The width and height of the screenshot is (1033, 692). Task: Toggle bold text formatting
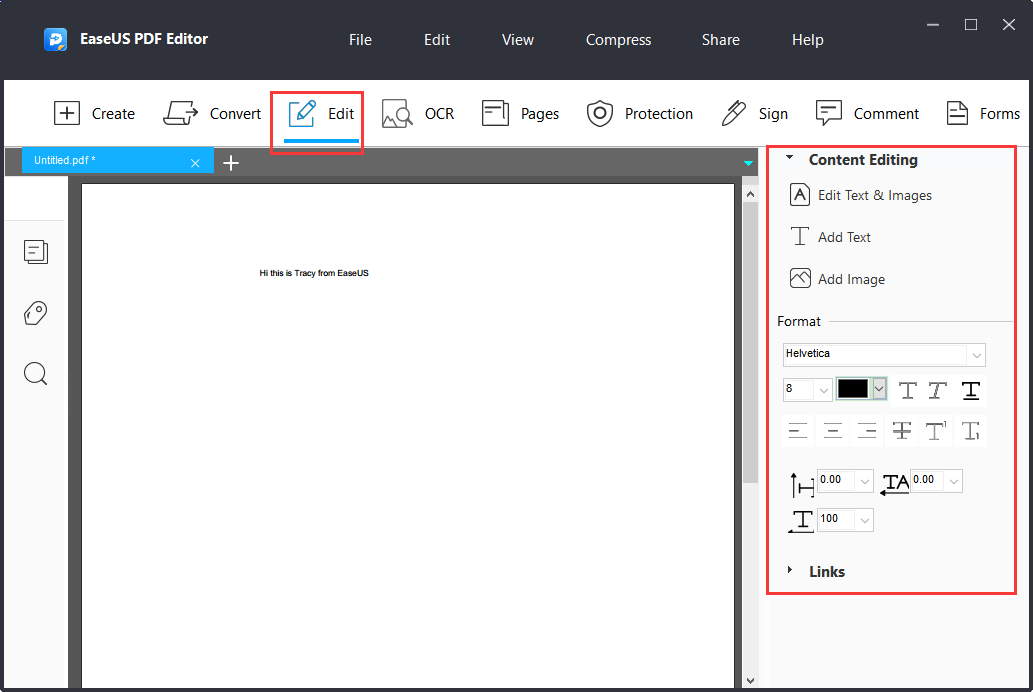tap(907, 390)
